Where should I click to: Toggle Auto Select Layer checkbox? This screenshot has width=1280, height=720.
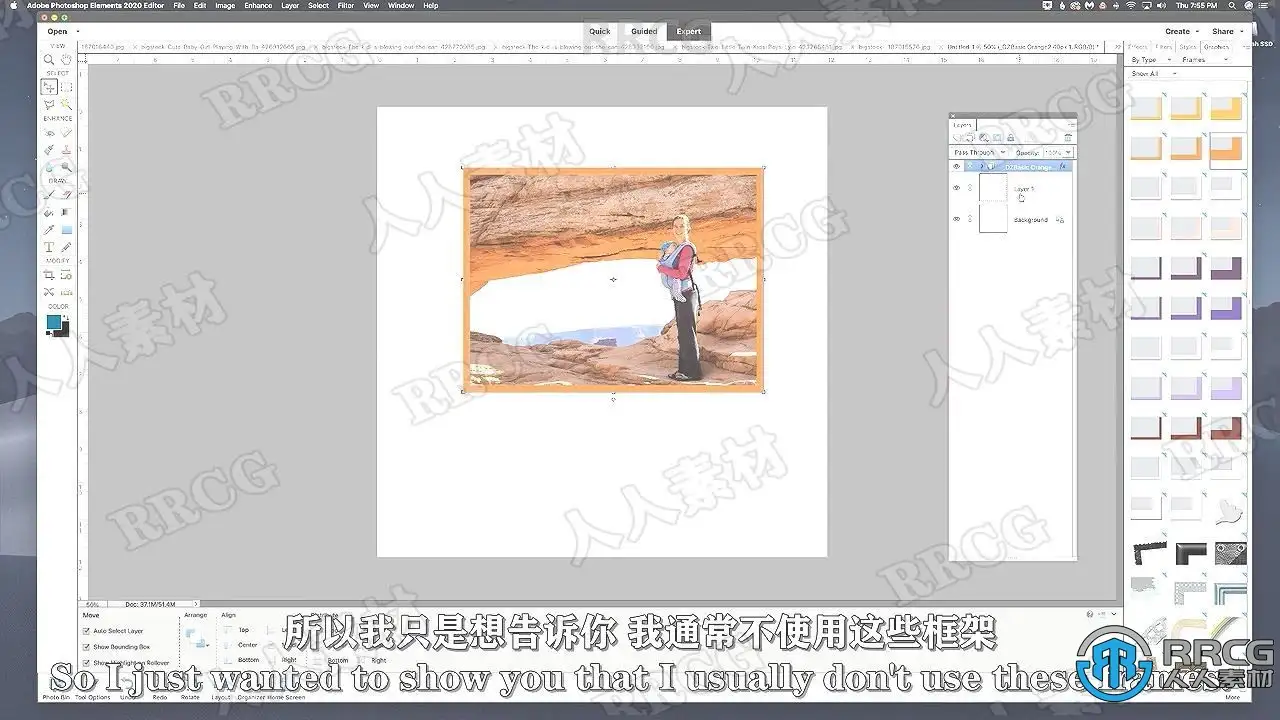[86, 631]
